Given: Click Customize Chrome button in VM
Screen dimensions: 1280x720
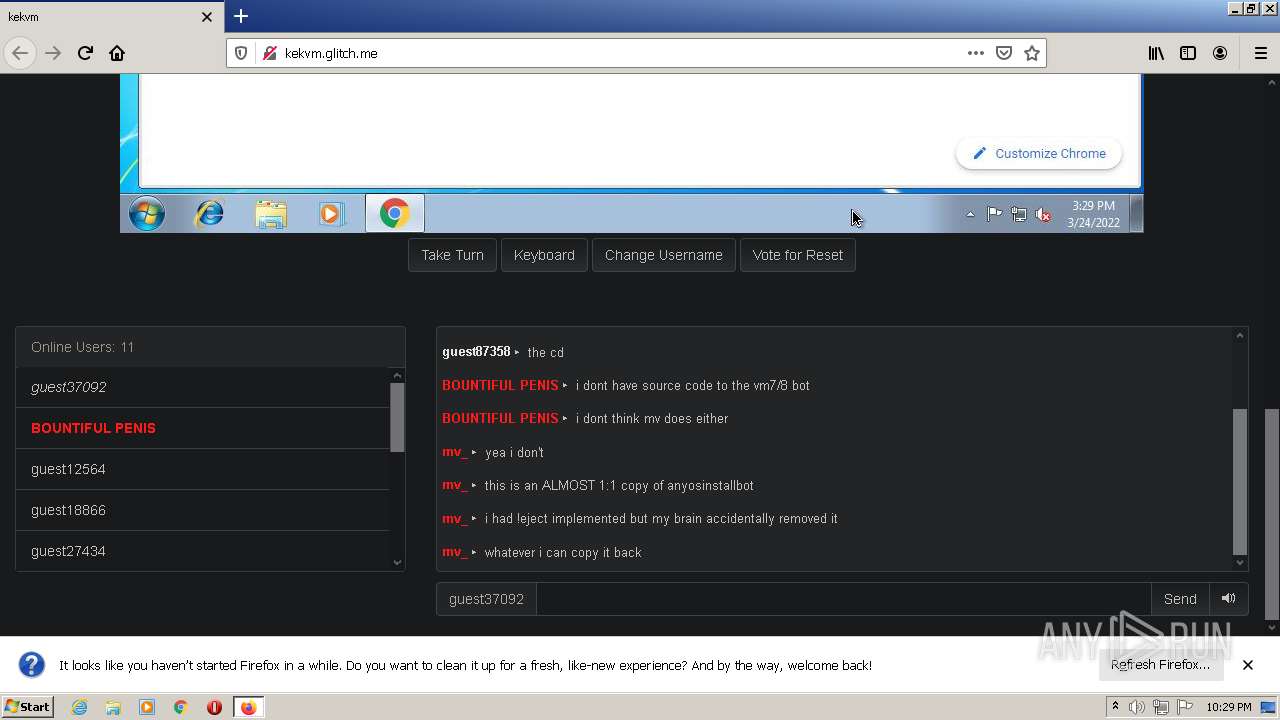Looking at the screenshot, I should pos(1038,153).
